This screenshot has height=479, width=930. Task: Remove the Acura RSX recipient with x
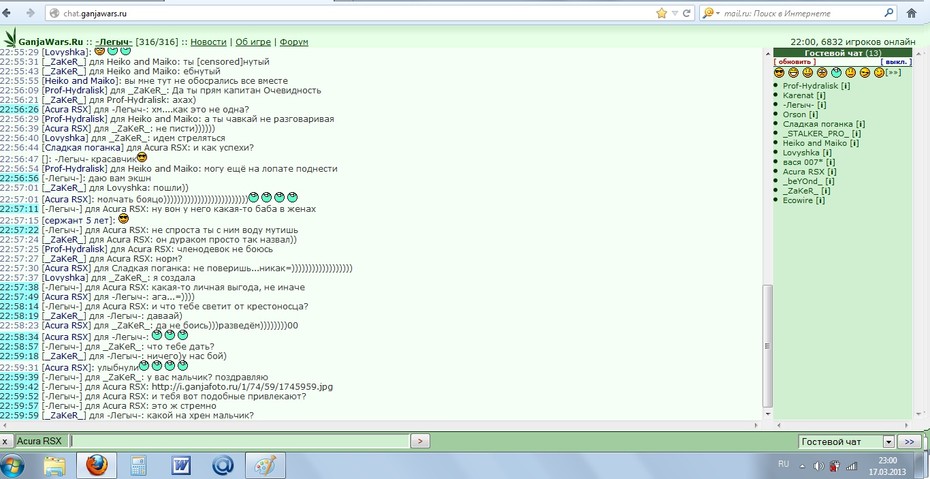coord(5,441)
